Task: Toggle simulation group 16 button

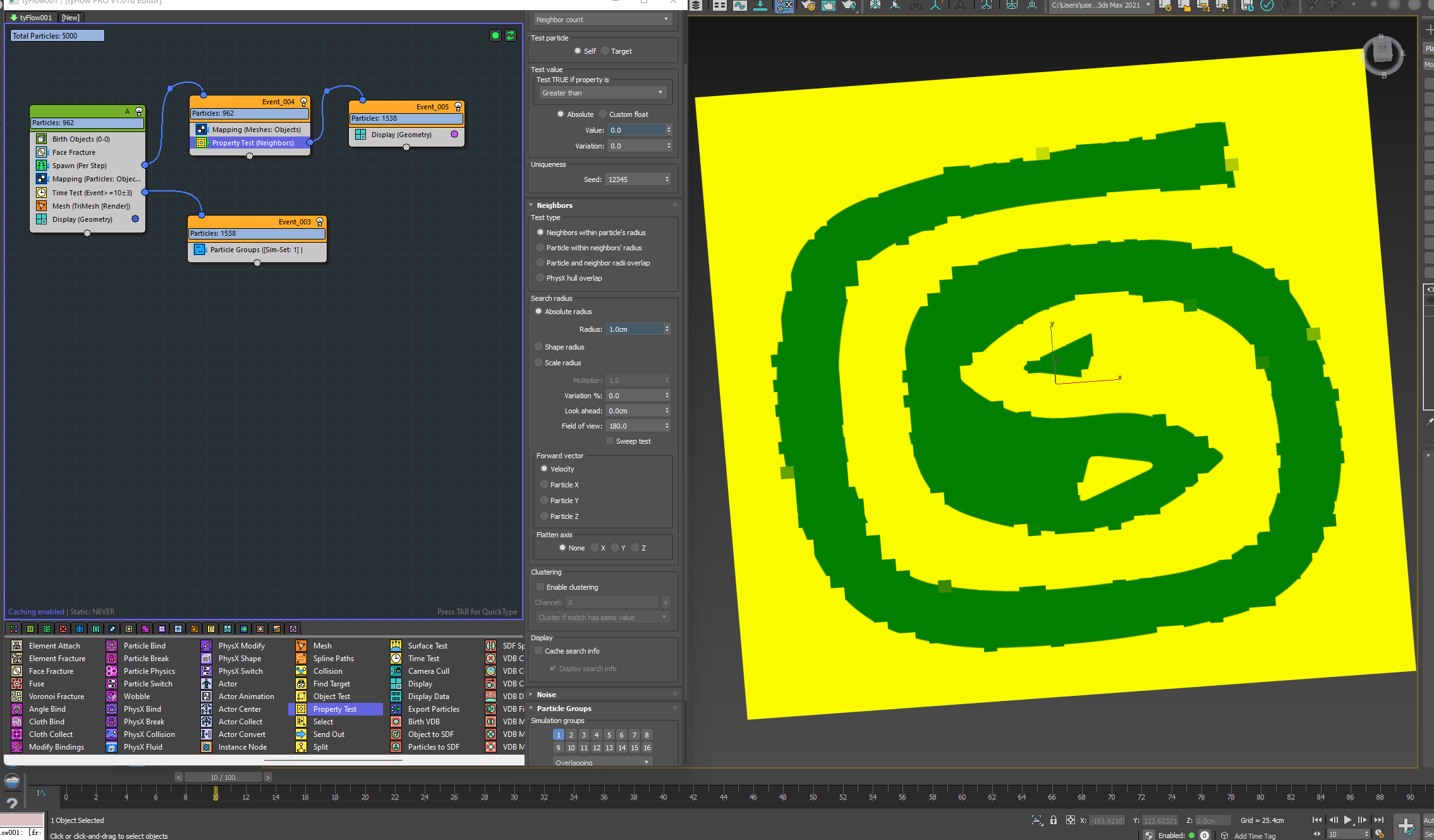Action: [647, 747]
